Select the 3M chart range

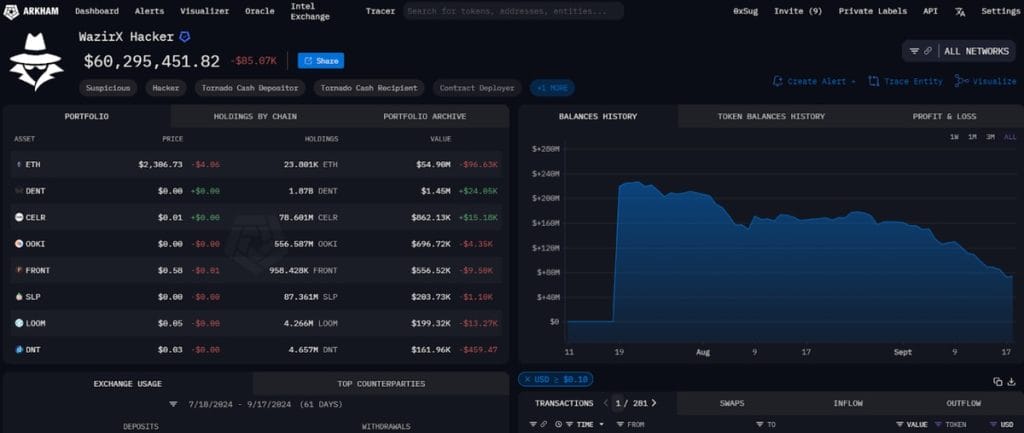pyautogui.click(x=990, y=137)
